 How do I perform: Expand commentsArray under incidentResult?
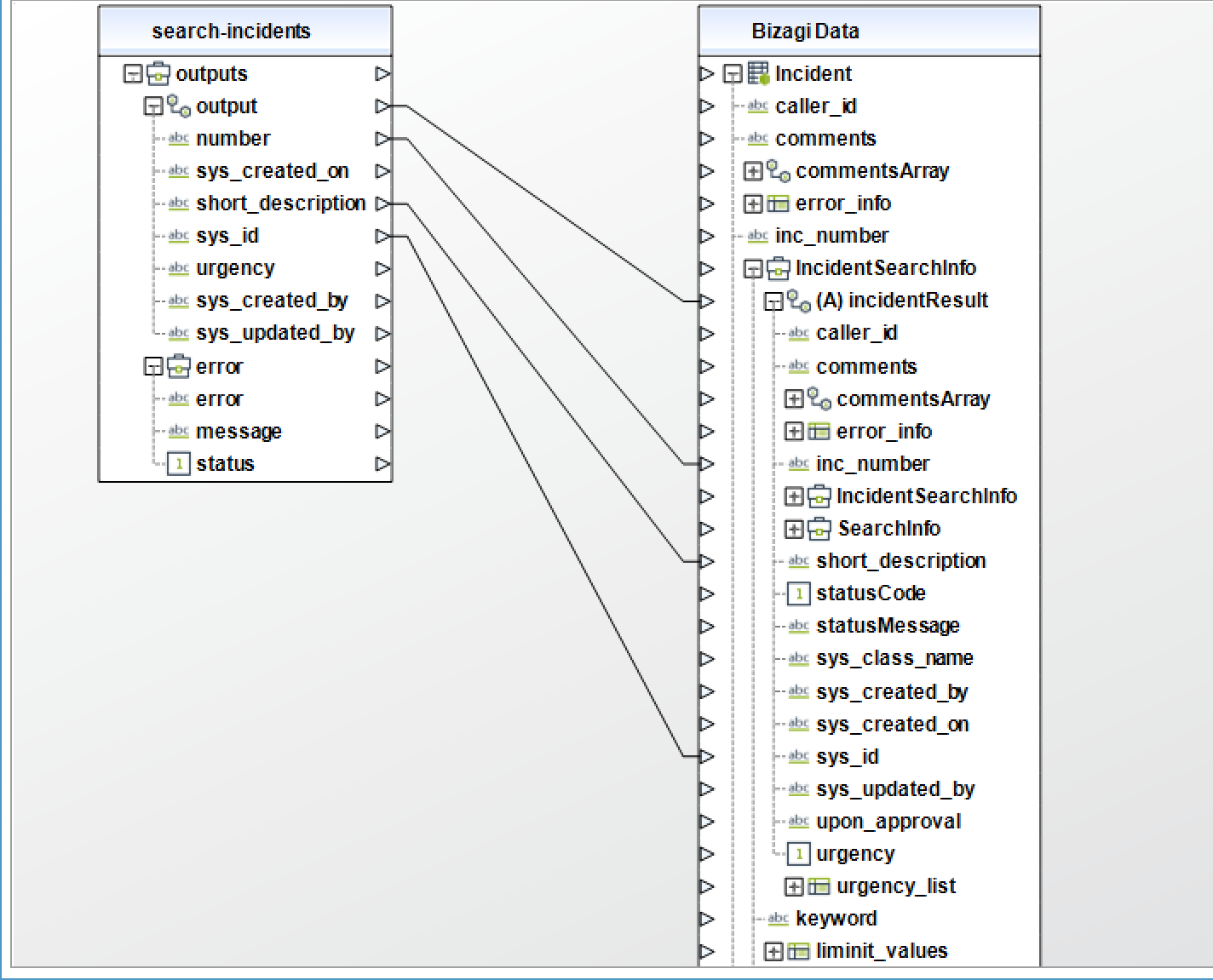794,398
